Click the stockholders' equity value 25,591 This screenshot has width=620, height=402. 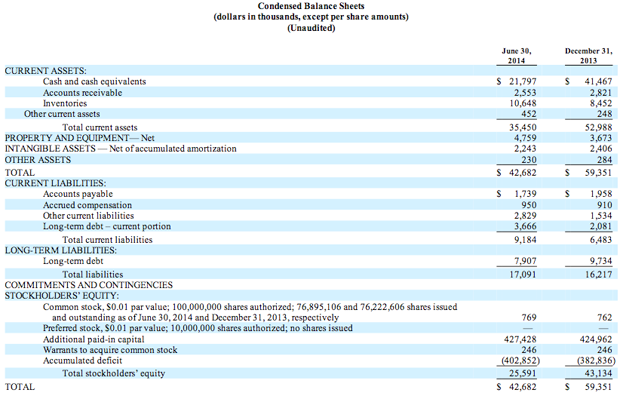coord(523,374)
